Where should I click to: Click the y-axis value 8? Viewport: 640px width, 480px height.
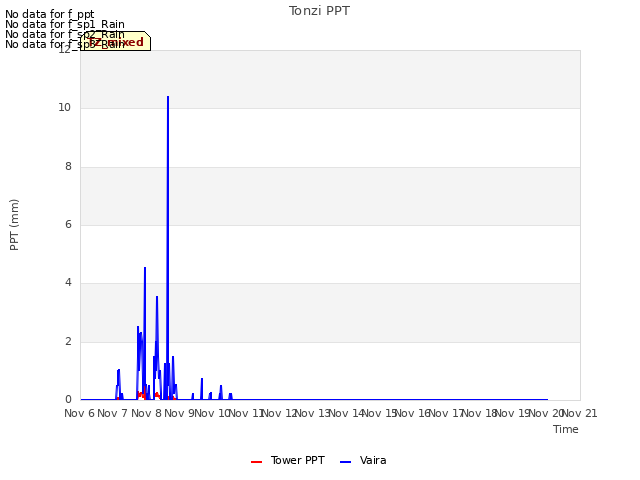68,166
